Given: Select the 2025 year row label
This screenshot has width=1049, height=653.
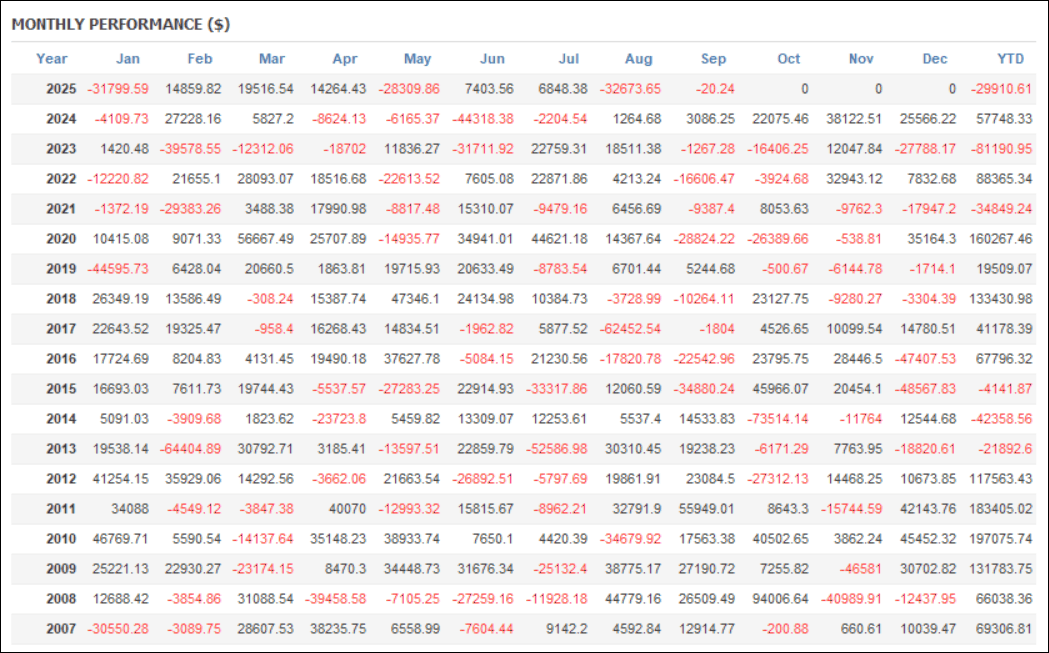Looking at the screenshot, I should (61, 88).
